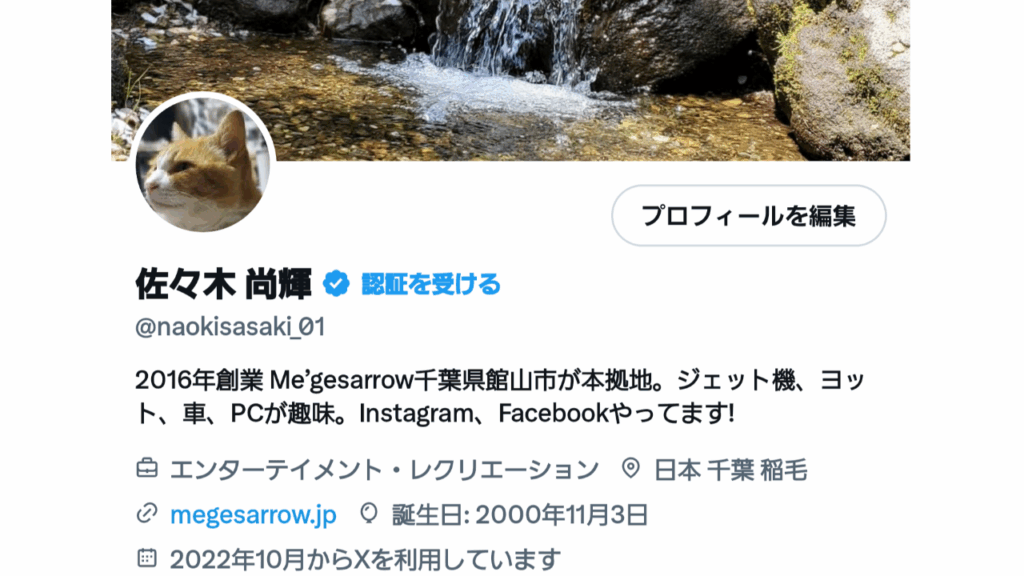Open the orange cat profile picture
Viewport: 1024px width, 576px height.
202,164
